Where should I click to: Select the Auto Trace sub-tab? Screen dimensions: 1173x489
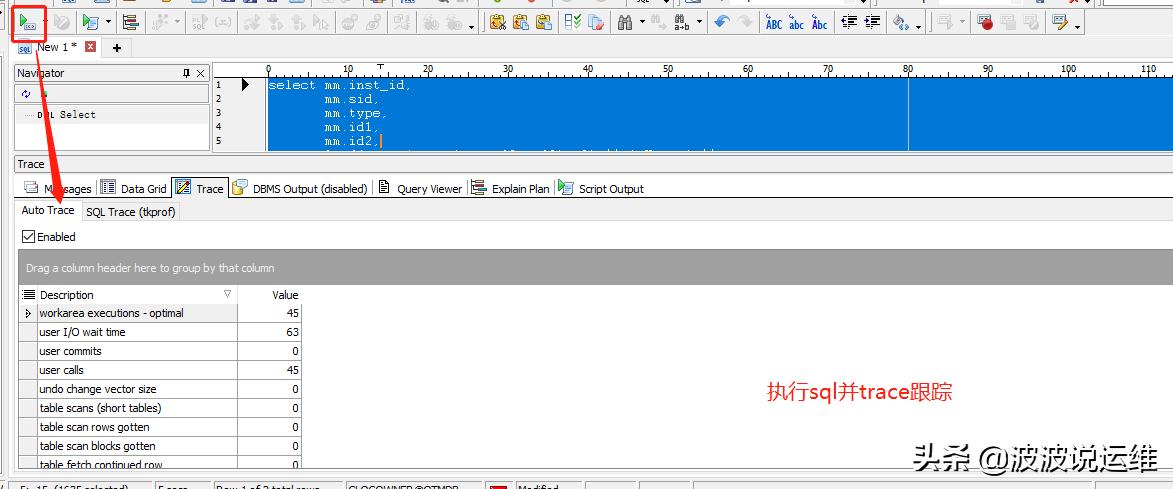click(x=48, y=210)
